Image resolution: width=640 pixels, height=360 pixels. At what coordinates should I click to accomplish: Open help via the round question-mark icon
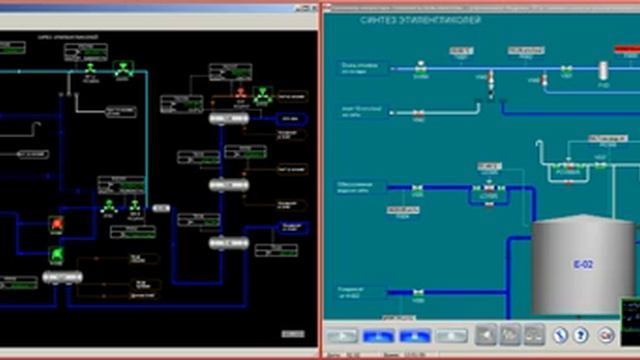click(x=581, y=335)
